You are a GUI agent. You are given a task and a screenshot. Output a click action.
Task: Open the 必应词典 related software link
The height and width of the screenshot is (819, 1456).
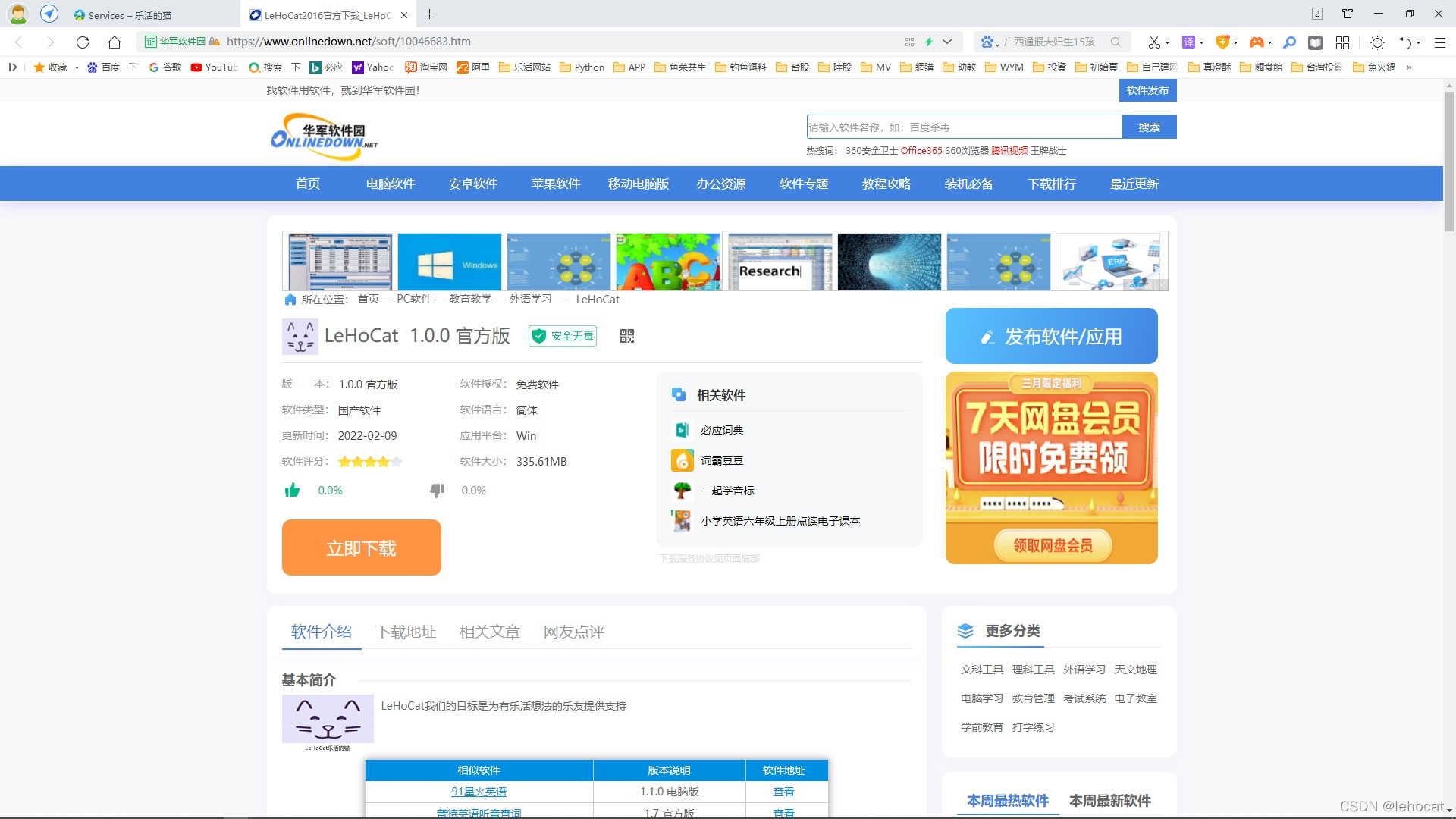[x=721, y=430]
